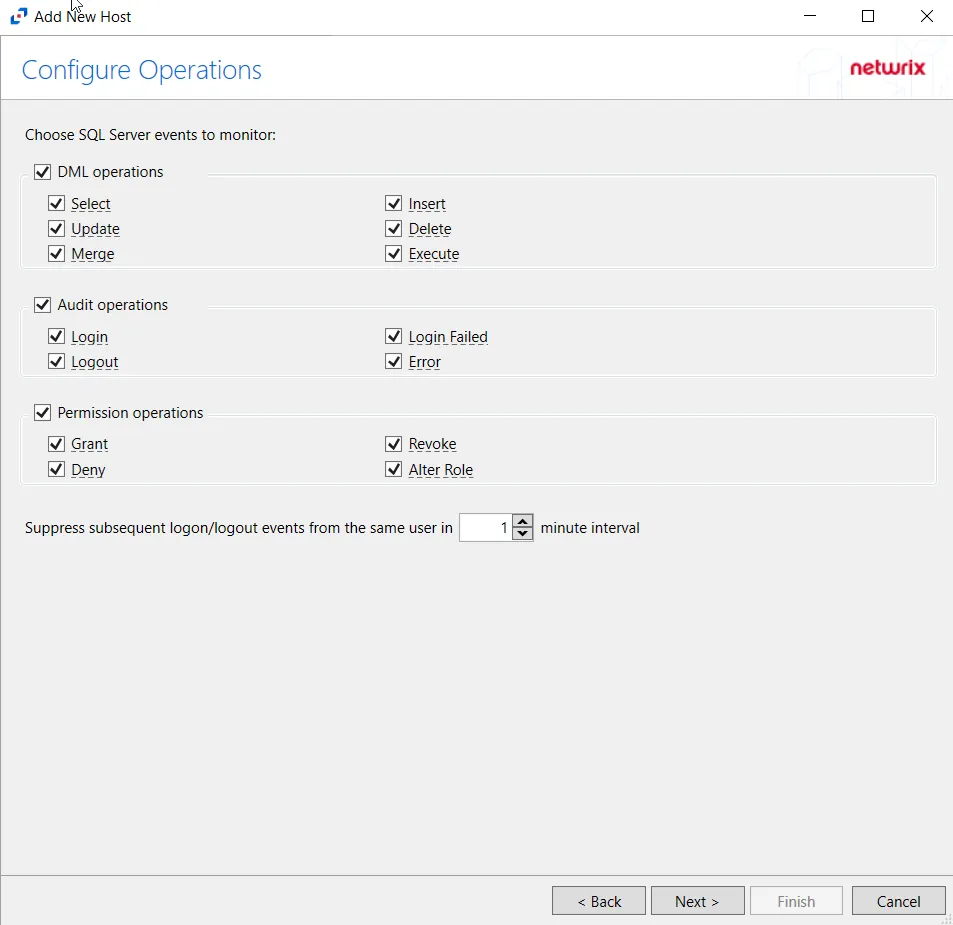Screen dimensions: 953x925
Task: Cancel the Add New Host wizard
Action: 898,901
